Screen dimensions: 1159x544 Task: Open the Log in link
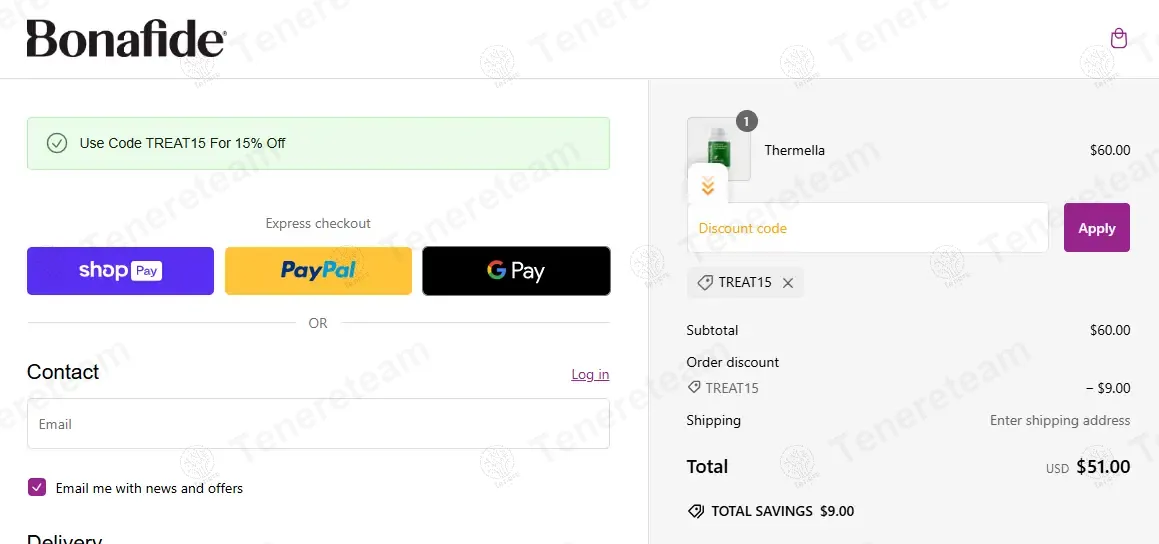tap(590, 374)
